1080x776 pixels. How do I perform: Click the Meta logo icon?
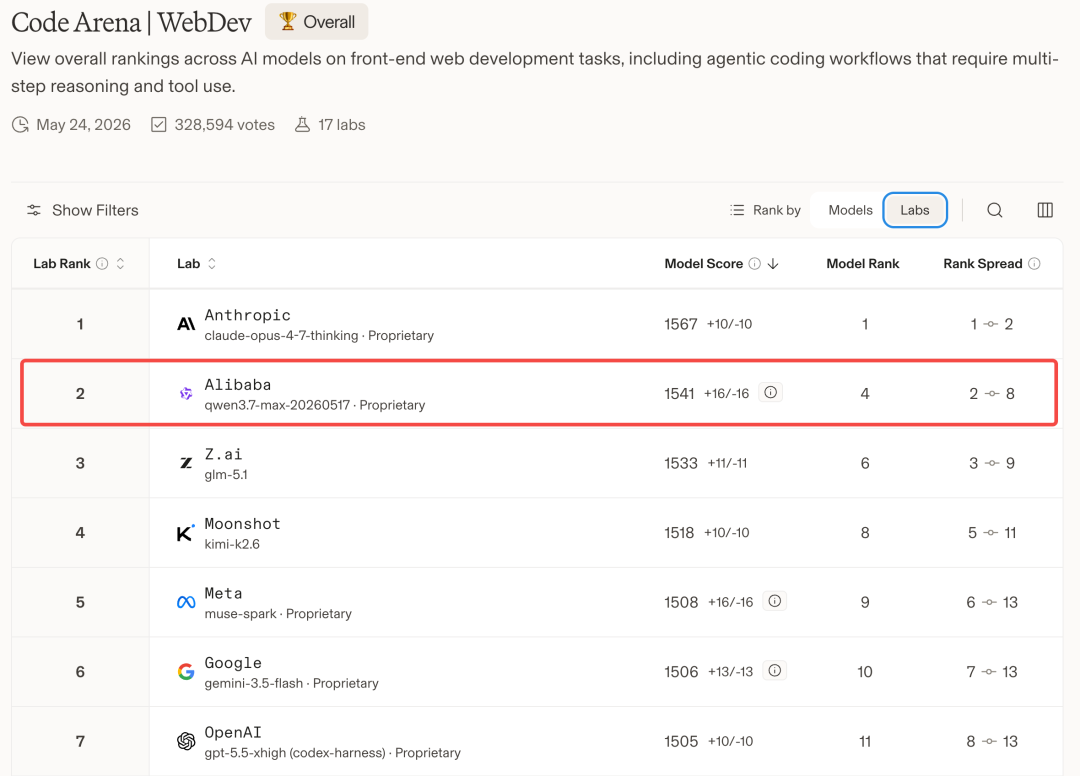coord(186,602)
